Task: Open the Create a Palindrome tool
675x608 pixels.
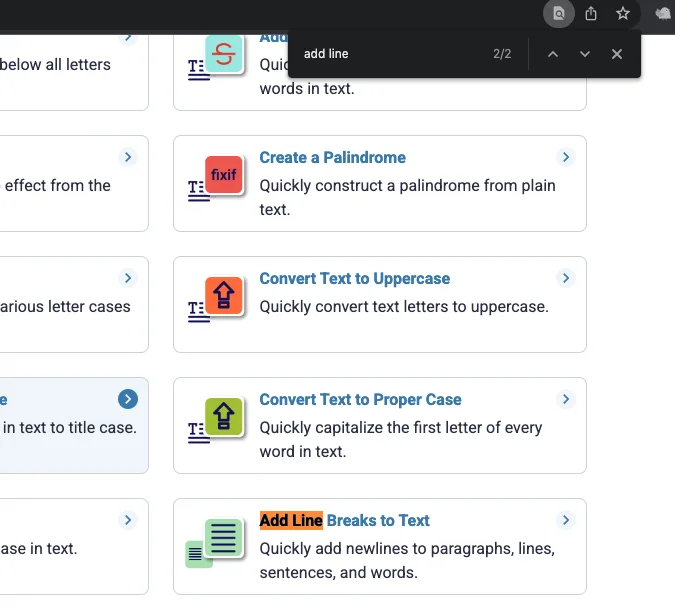Action: 332,158
